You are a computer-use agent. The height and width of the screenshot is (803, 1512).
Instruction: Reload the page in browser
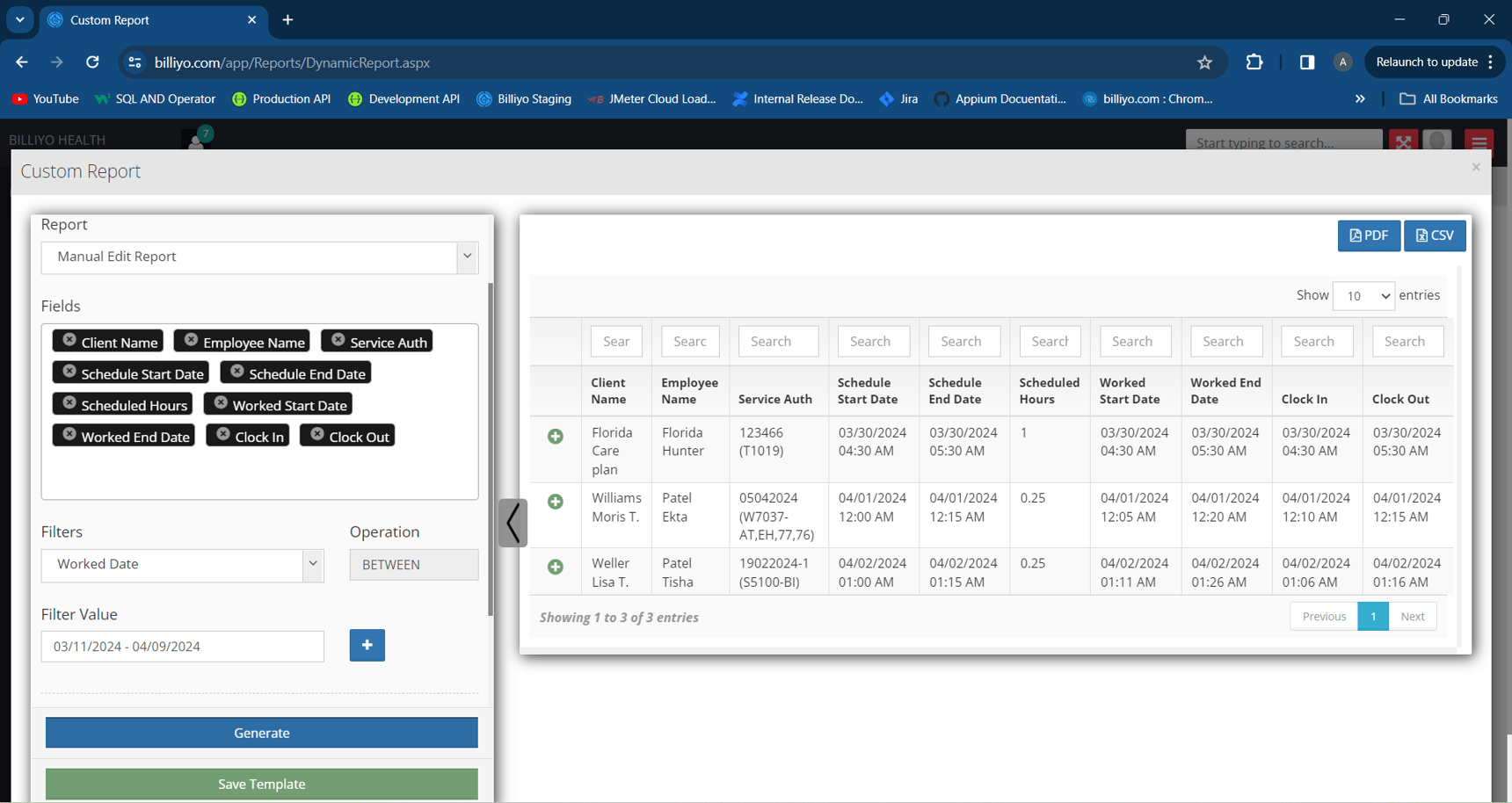tap(92, 62)
